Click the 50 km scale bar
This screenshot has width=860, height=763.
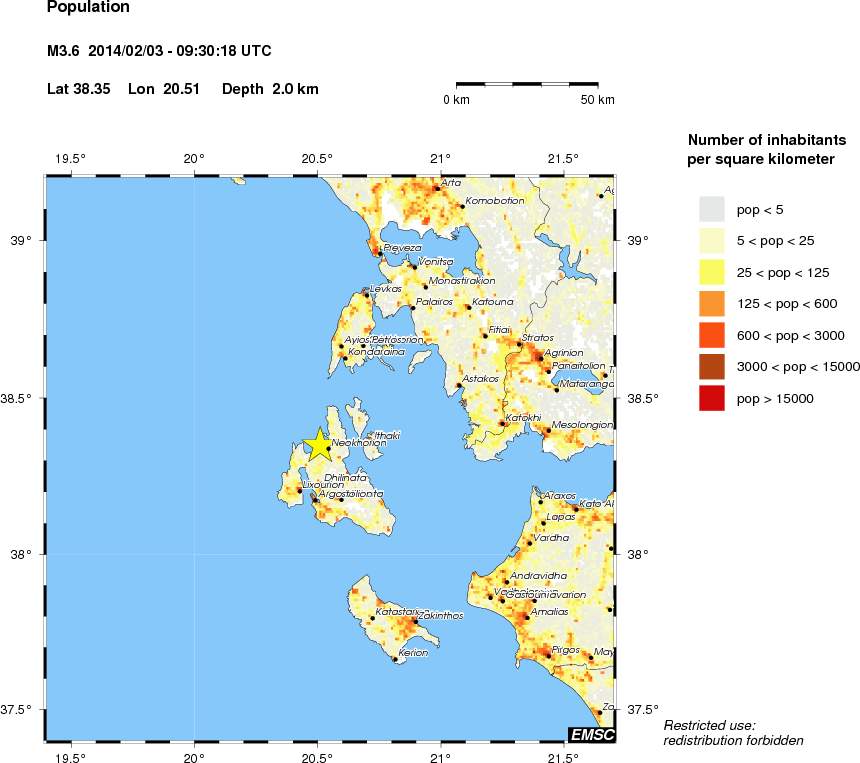[527, 86]
